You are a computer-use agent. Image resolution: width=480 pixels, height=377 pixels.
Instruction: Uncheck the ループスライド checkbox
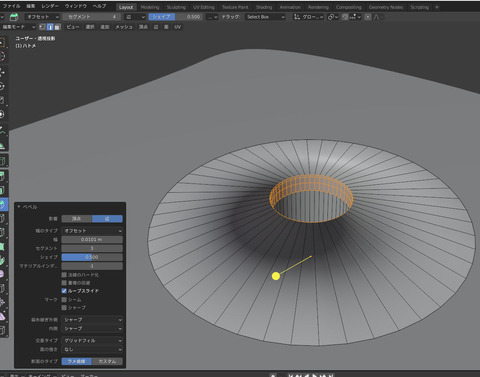click(x=64, y=291)
